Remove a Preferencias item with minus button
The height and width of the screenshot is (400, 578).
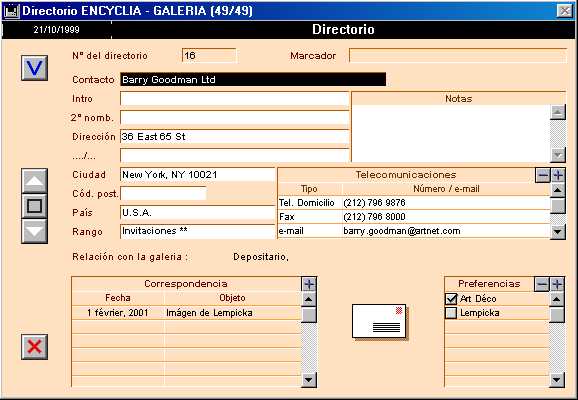pyautogui.click(x=542, y=284)
